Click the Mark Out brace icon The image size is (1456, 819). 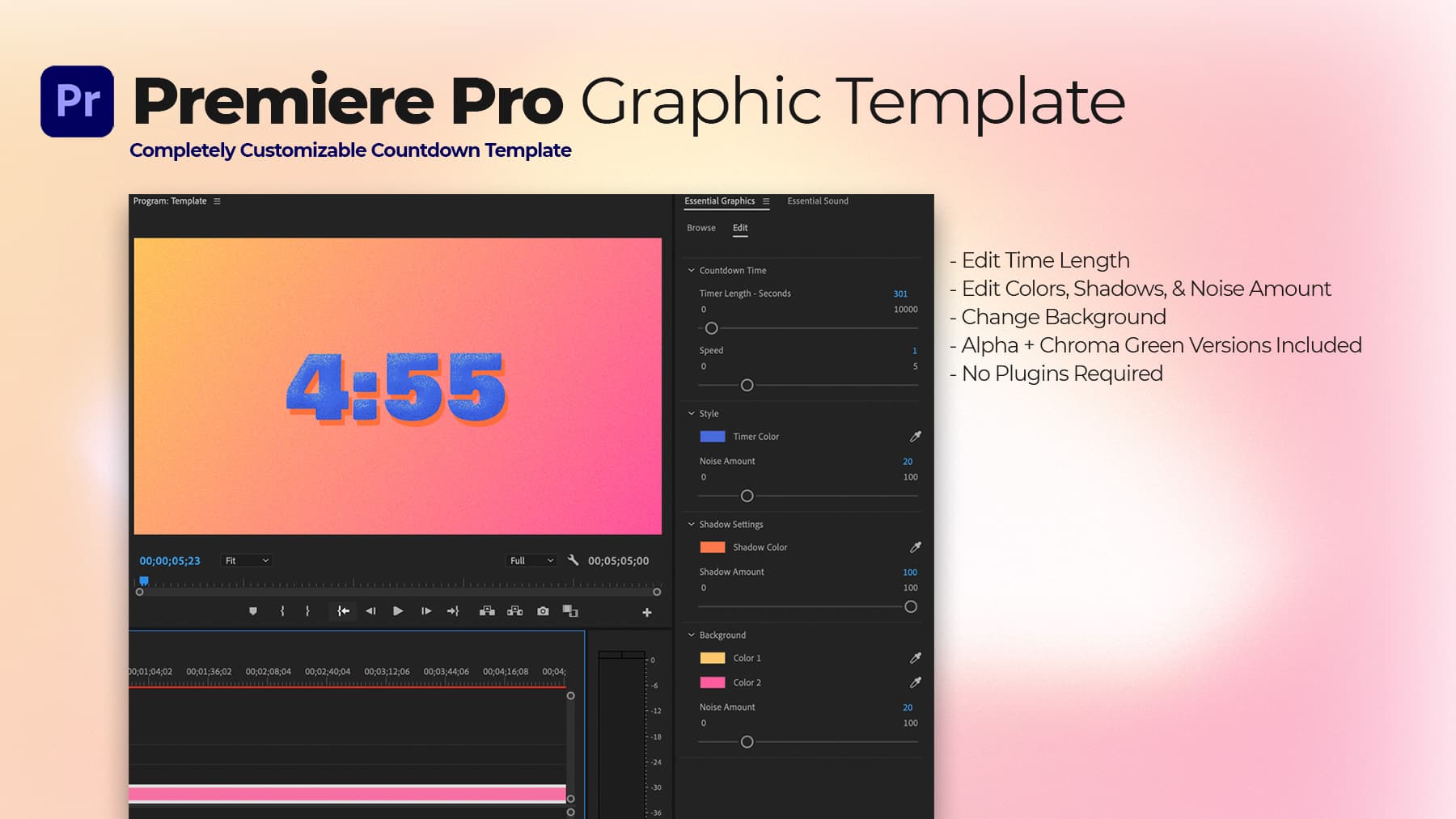pos(307,611)
